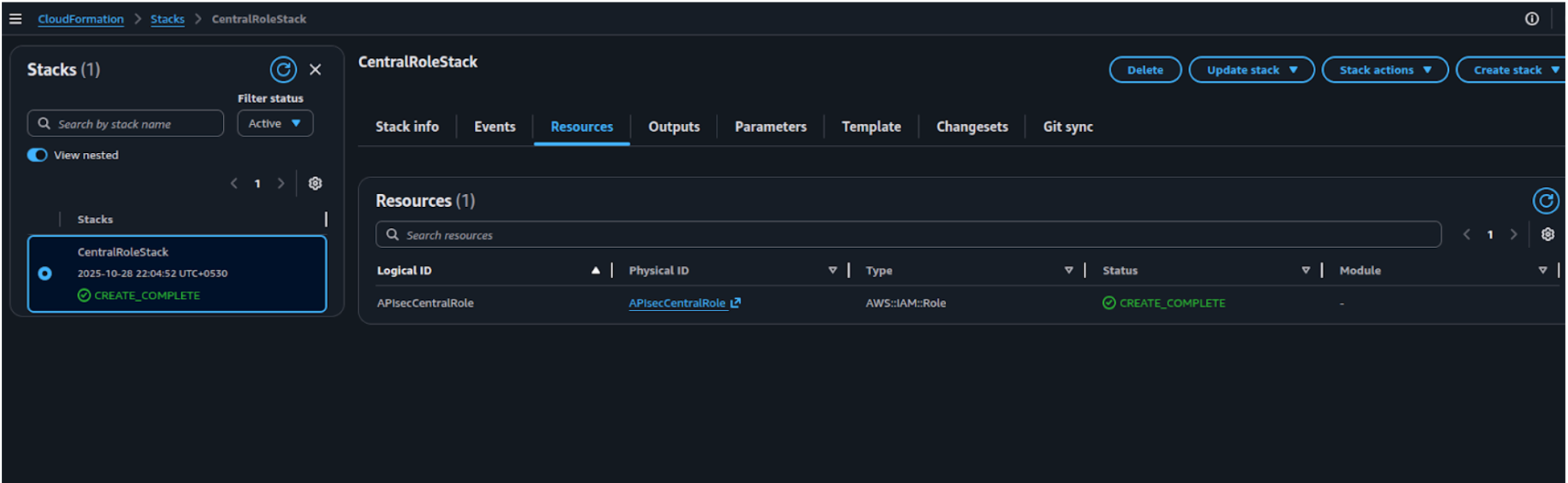1568x483 pixels.
Task: Open Stacks panel settings gear
Action: tap(315, 183)
